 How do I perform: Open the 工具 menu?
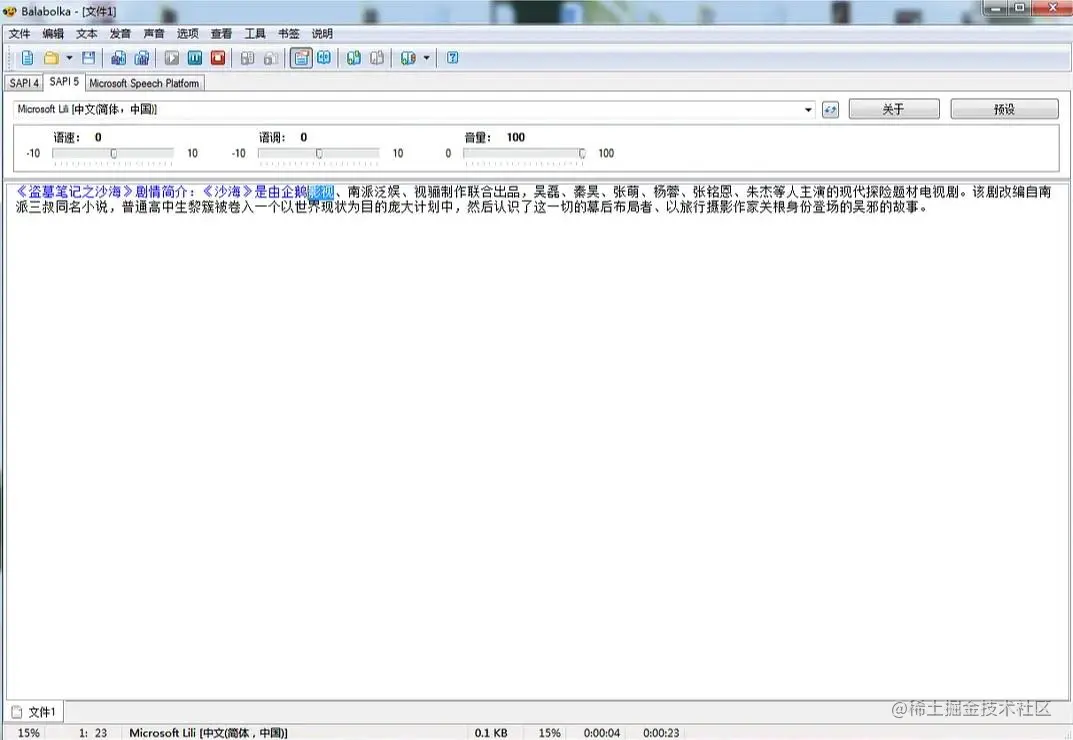255,34
